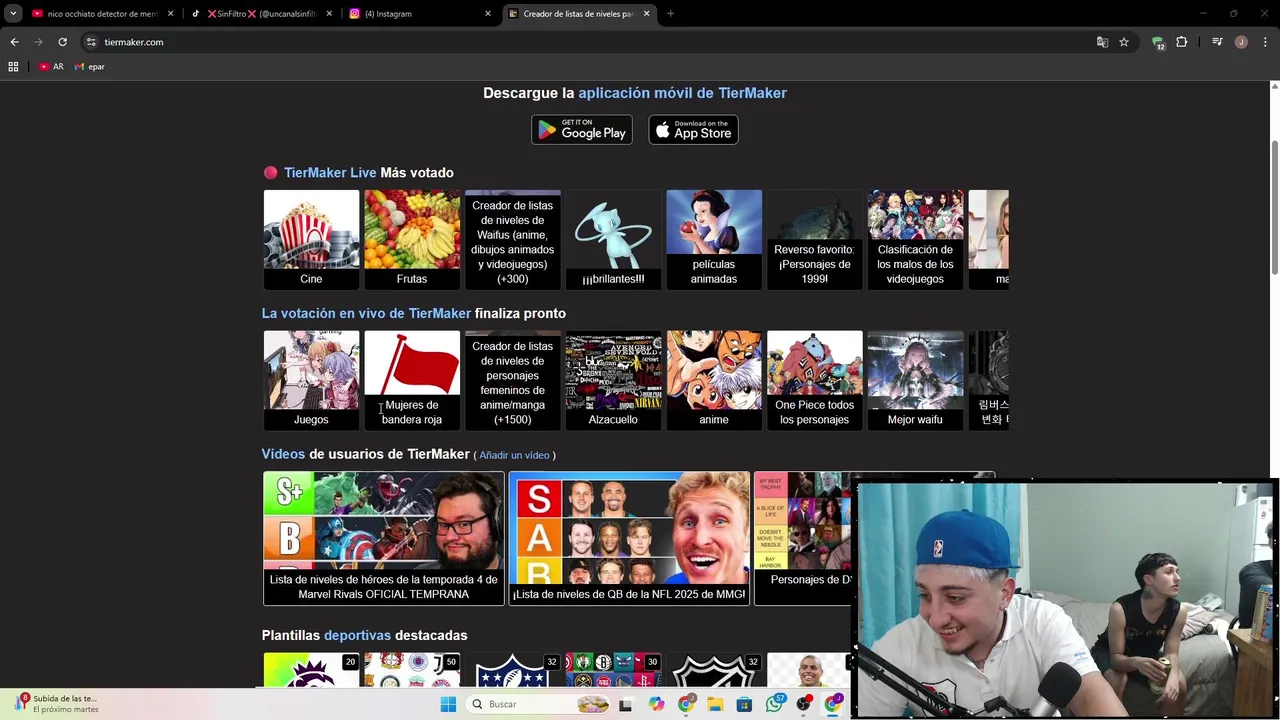The image size is (1280, 720).
Task: Click the 'Añadir un video' link
Action: coord(514,455)
